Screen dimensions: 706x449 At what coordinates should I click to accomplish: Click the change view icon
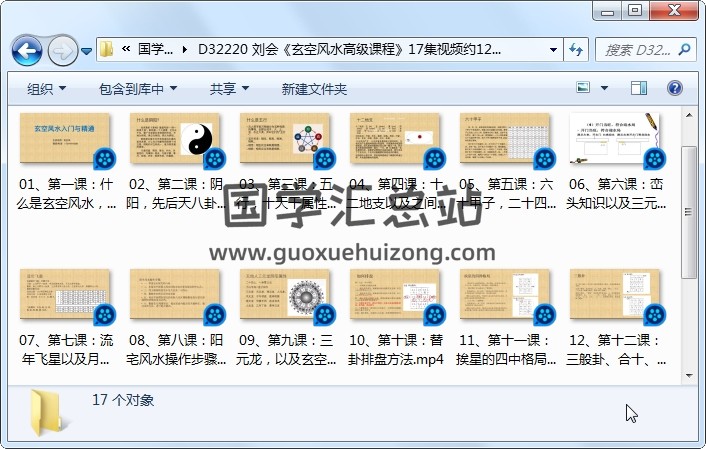(584, 89)
